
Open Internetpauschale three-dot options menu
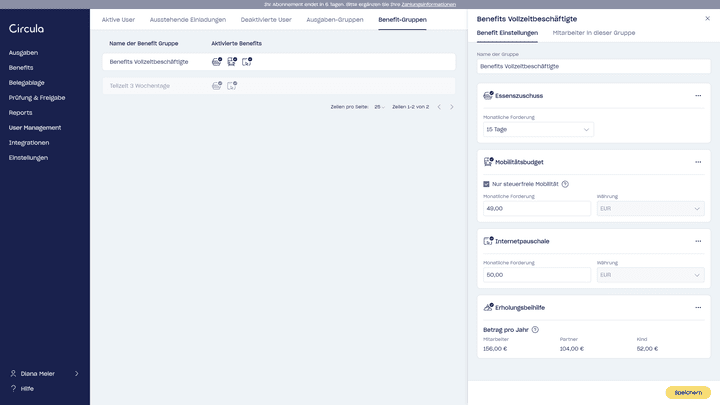pos(698,241)
